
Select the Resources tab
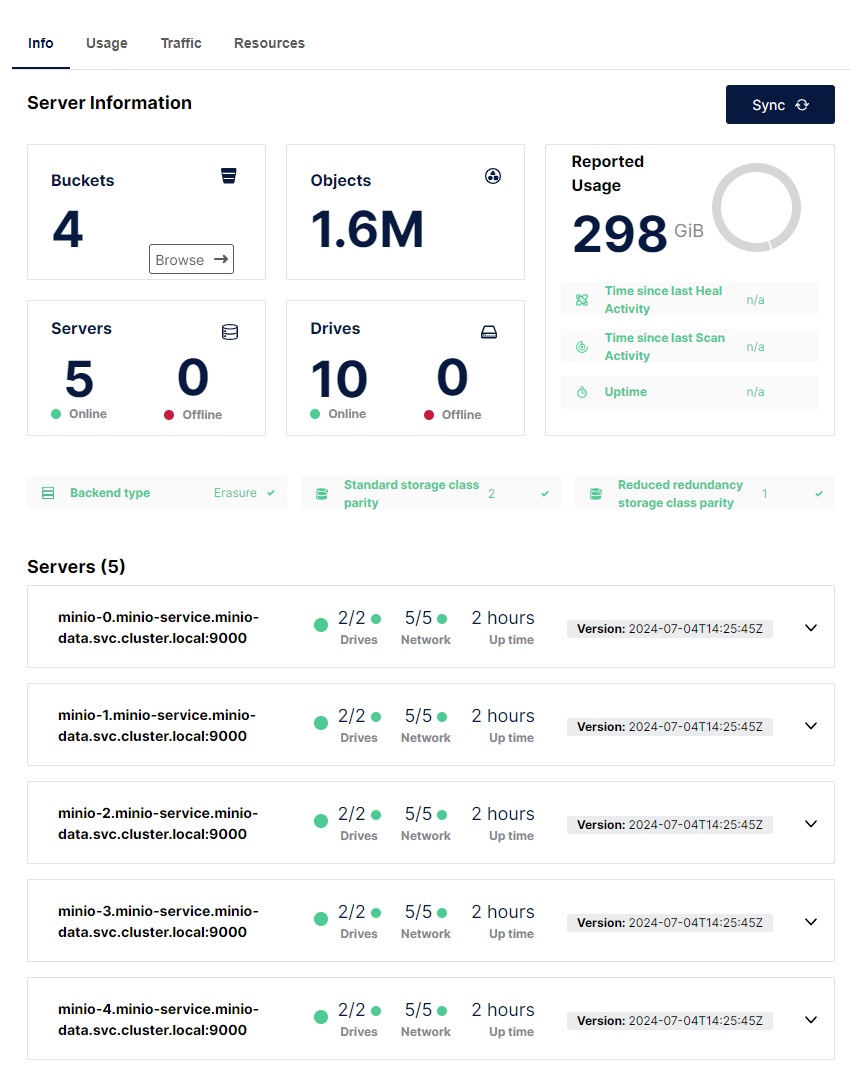click(x=269, y=43)
